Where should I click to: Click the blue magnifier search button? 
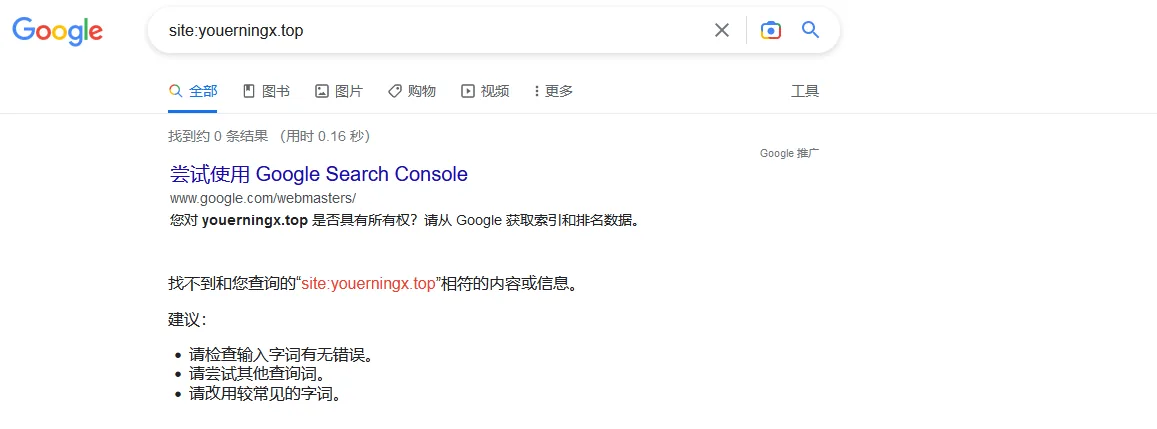(810, 30)
